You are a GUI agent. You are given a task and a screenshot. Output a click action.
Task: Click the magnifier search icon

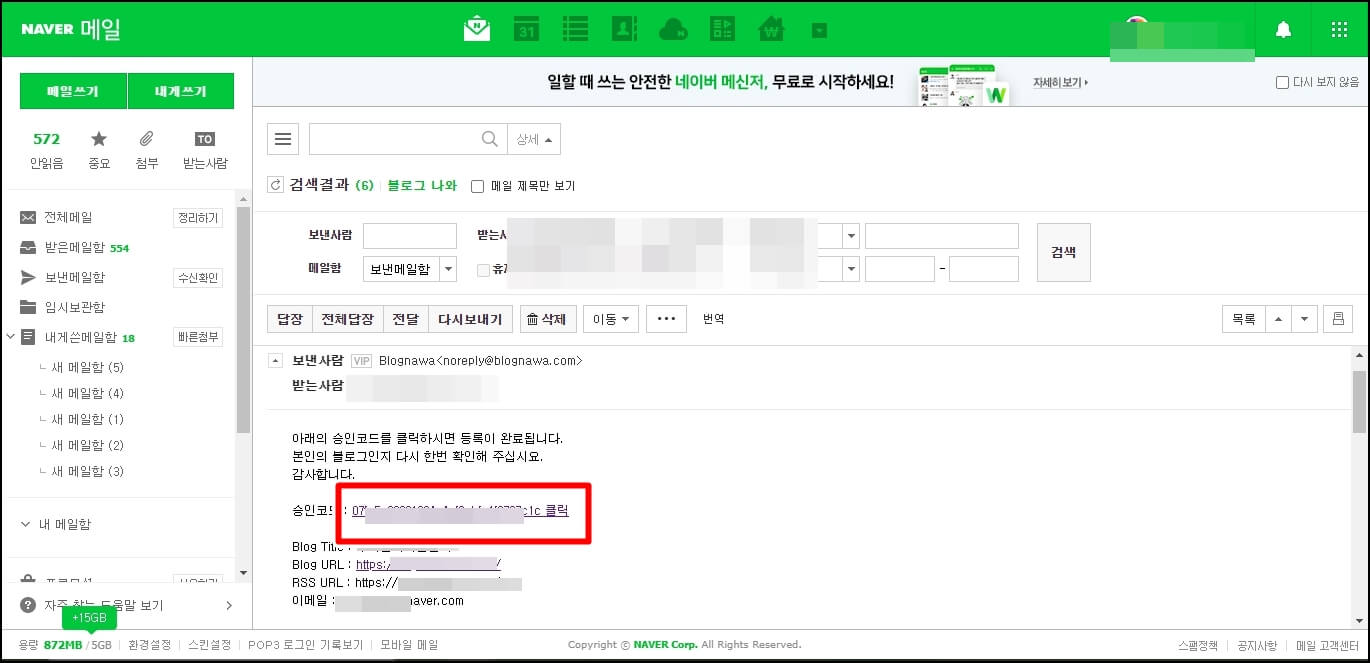click(x=490, y=139)
